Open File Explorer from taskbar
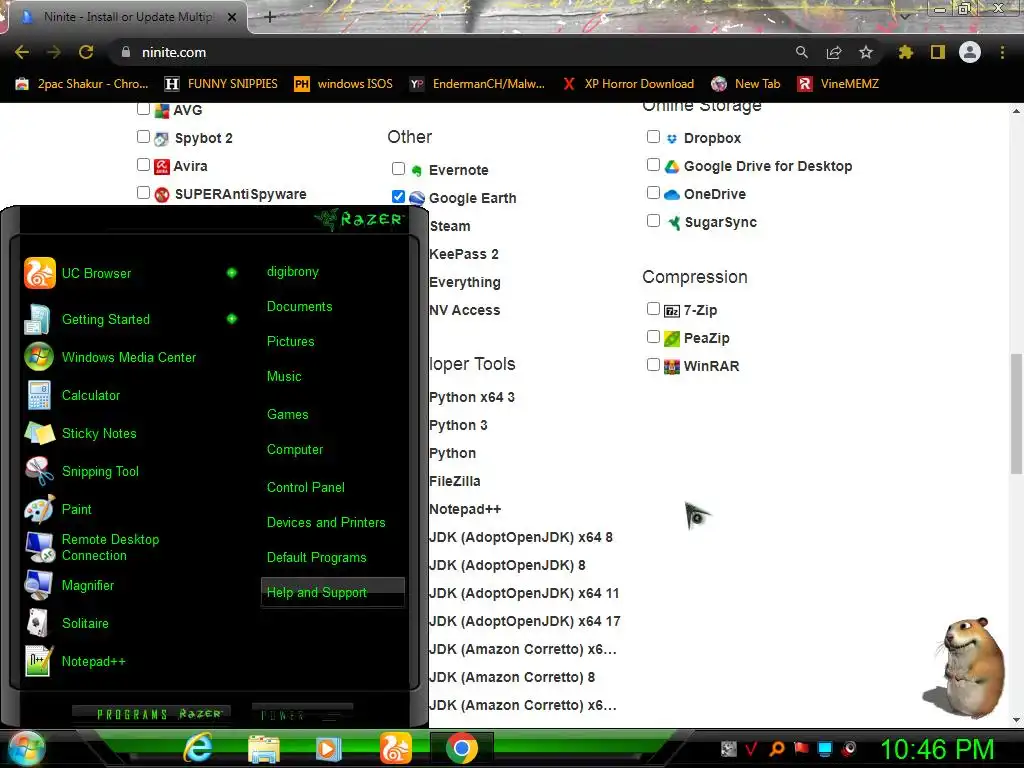This screenshot has height=768, width=1024. (x=263, y=748)
